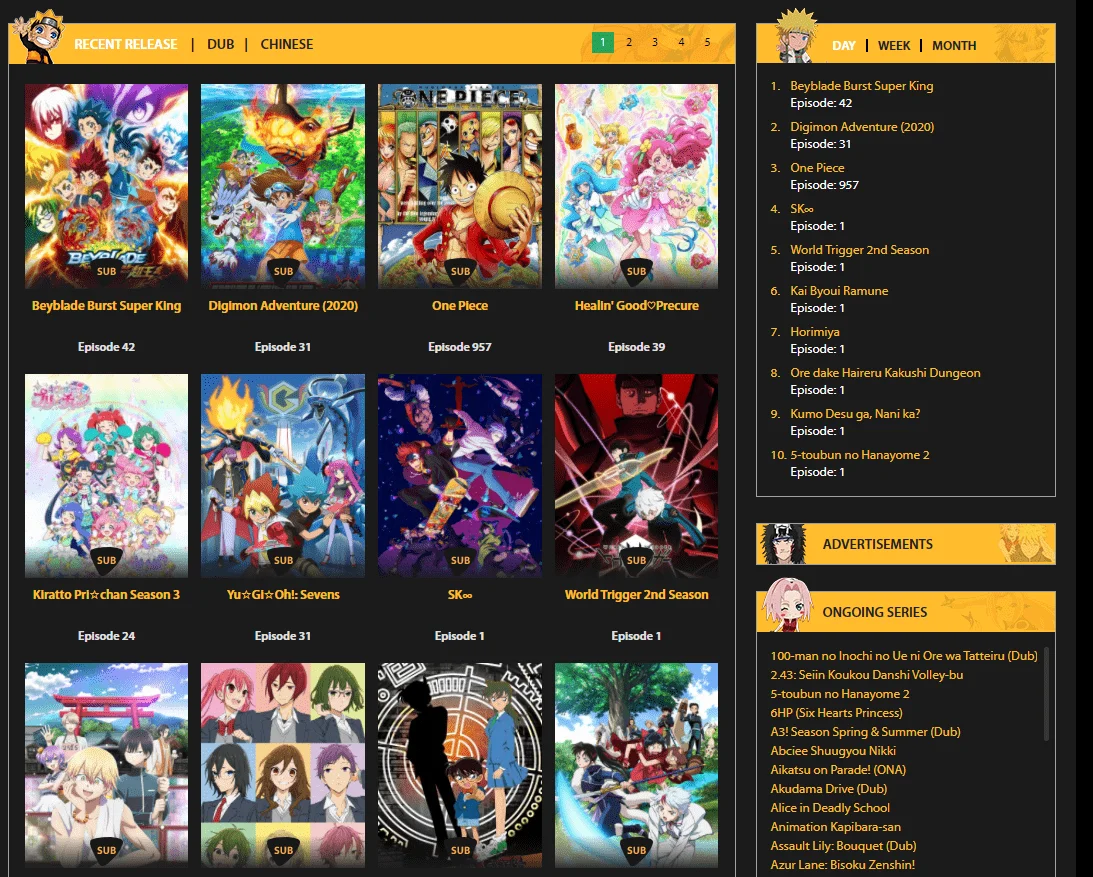Click the SUB badge on One Piece poster
This screenshot has width=1093, height=877.
point(460,272)
